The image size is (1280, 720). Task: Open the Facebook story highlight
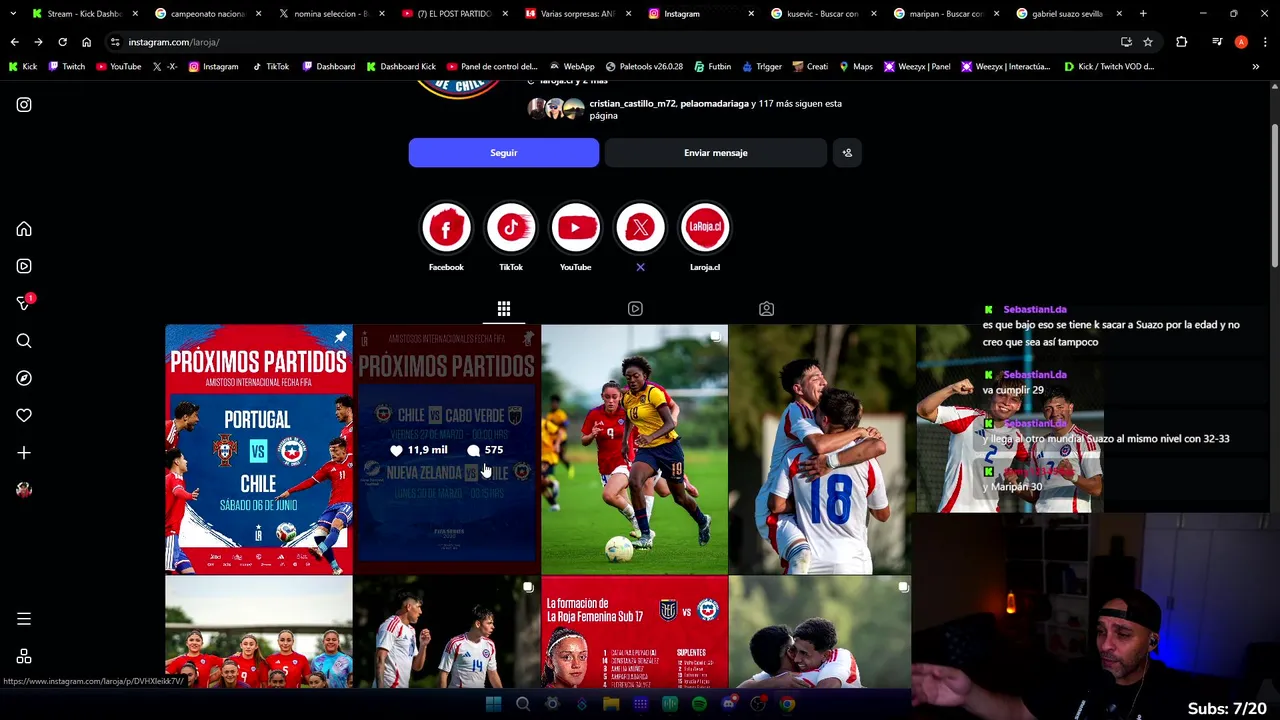pos(446,228)
